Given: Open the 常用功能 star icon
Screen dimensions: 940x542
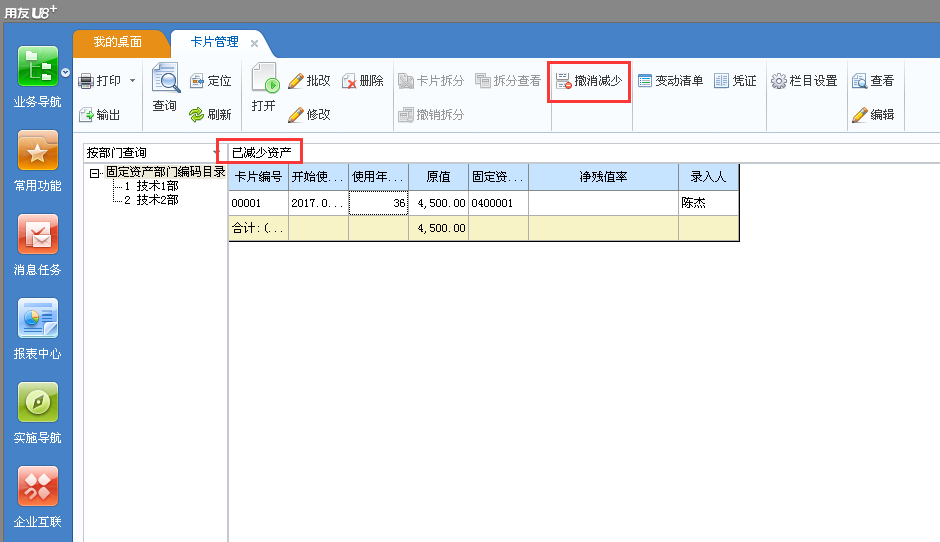Looking at the screenshot, I should pyautogui.click(x=38, y=150).
